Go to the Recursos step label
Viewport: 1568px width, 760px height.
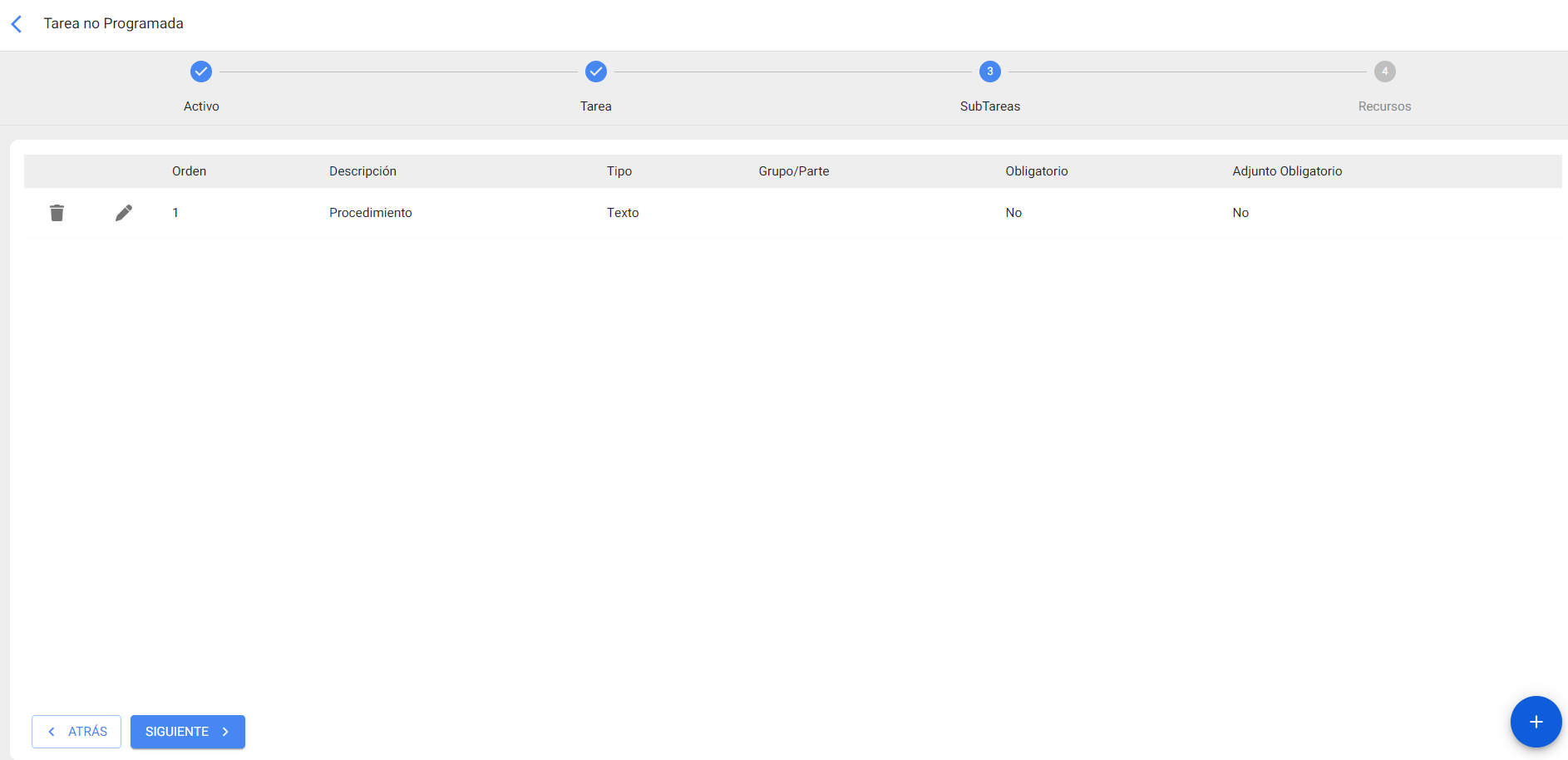coord(1384,106)
